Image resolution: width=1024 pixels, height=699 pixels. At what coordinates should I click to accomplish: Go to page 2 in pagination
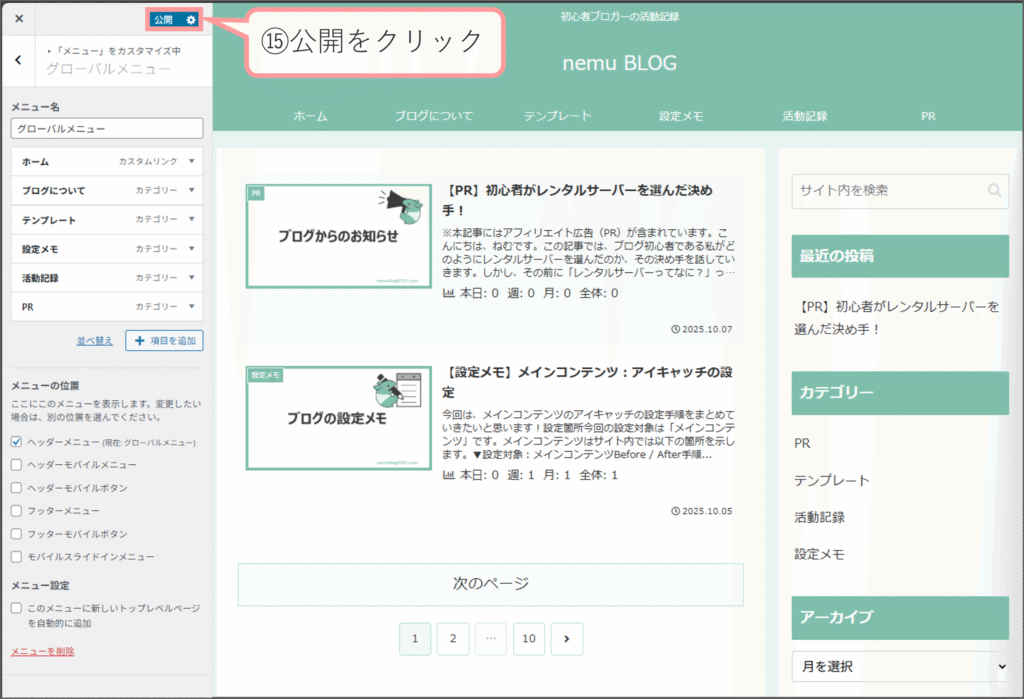452,638
